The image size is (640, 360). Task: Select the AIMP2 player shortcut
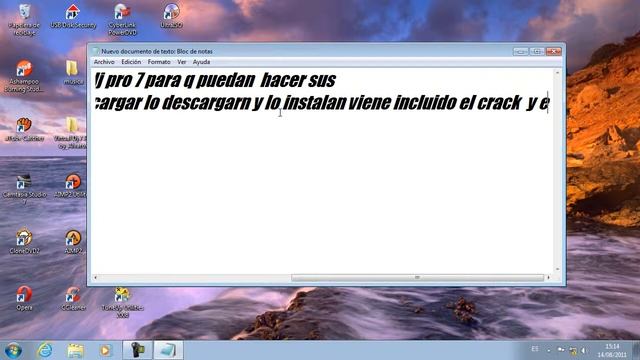click(73, 241)
